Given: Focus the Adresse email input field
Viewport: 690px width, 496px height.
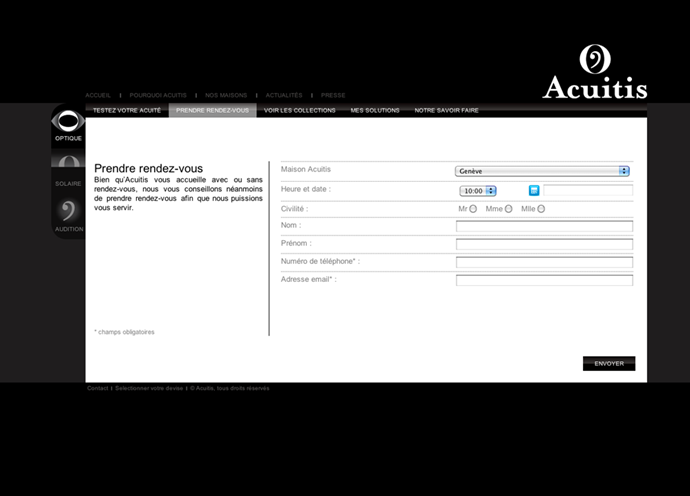Looking at the screenshot, I should [x=544, y=280].
